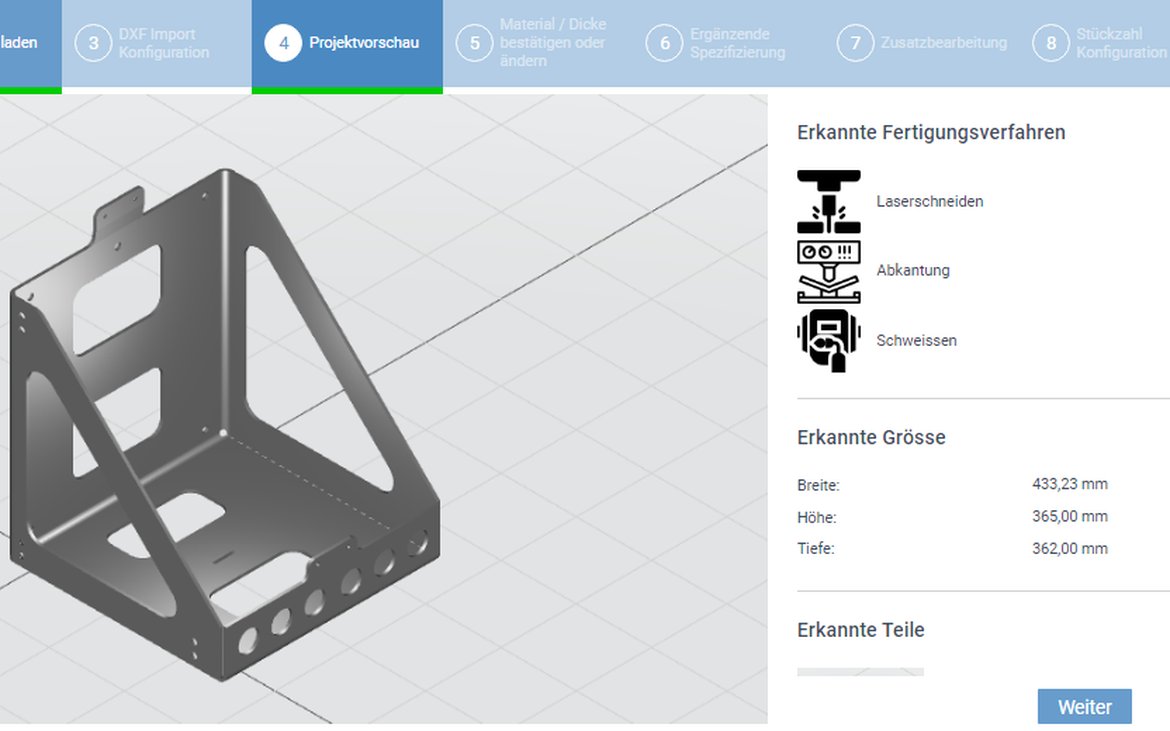Go to DXF Import Konfiguration step
This screenshot has height=731, width=1170.
157,43
